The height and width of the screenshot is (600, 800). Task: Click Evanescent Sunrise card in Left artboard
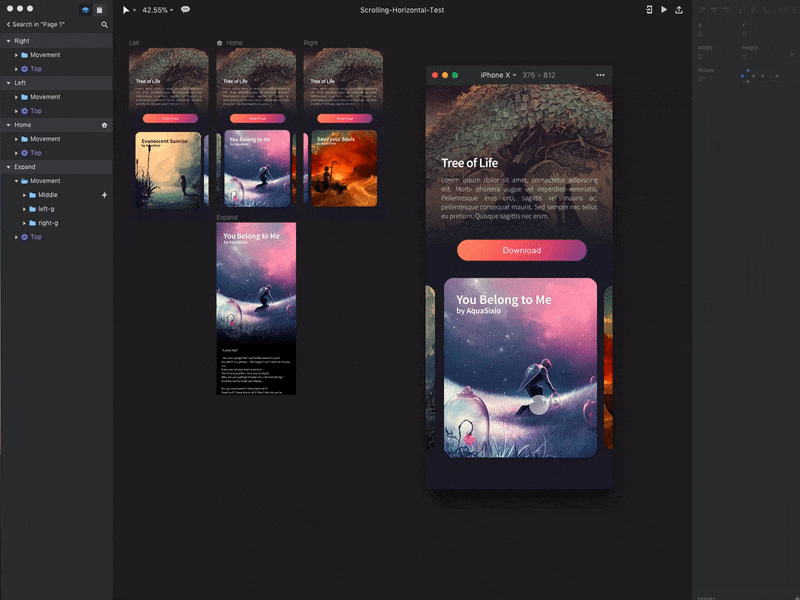(168, 170)
